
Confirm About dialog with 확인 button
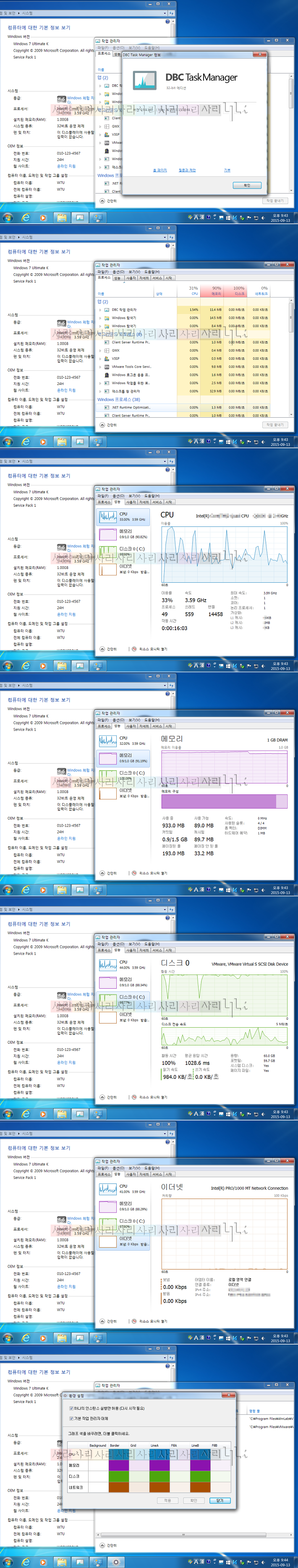[x=247, y=185]
